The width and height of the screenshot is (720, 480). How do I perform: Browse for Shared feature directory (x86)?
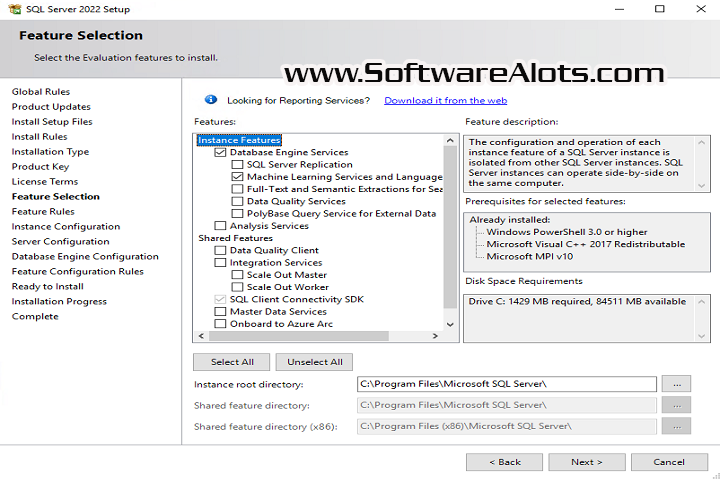click(676, 426)
